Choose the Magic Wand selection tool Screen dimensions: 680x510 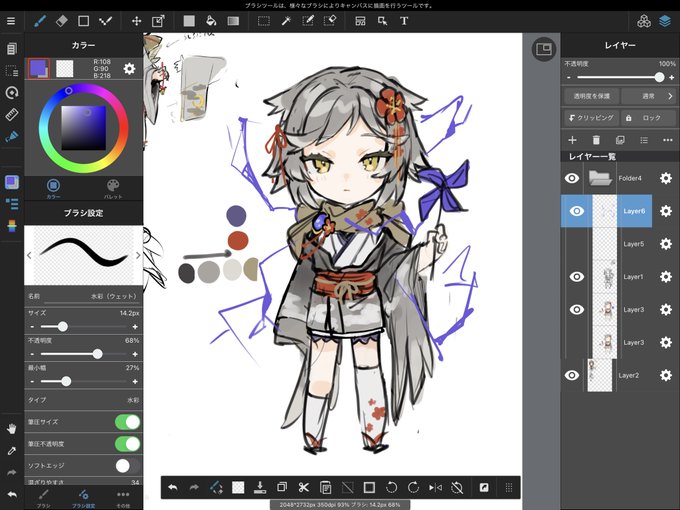point(286,21)
